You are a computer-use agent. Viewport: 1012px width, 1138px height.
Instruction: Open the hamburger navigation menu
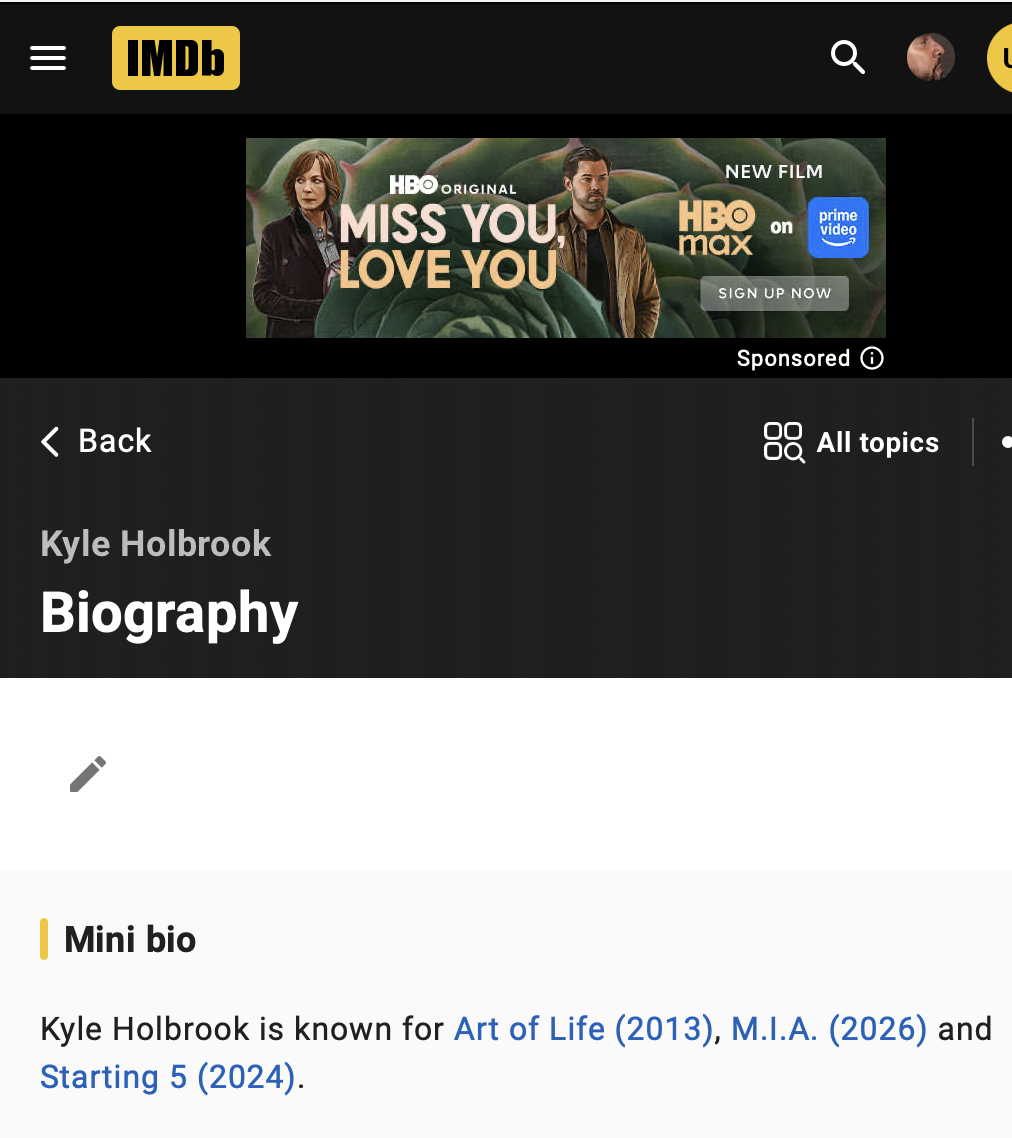(48, 58)
